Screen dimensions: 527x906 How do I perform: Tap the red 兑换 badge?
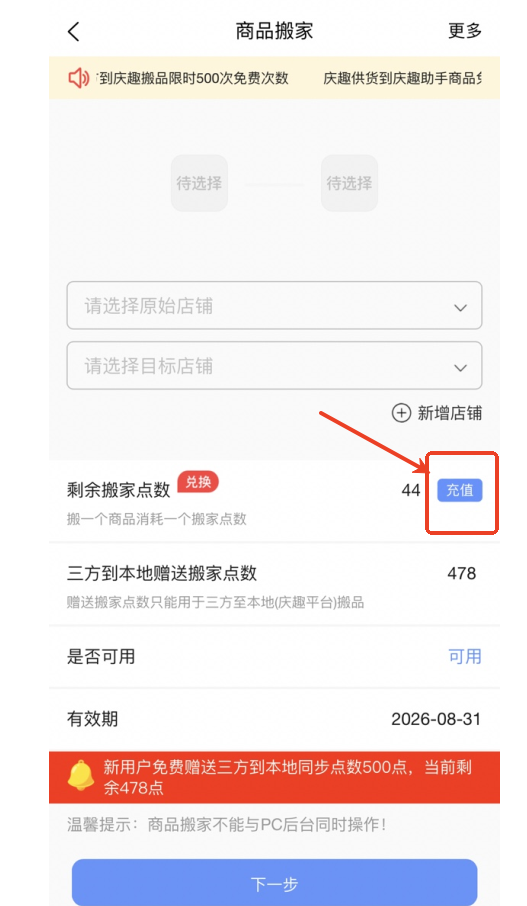coord(198,481)
